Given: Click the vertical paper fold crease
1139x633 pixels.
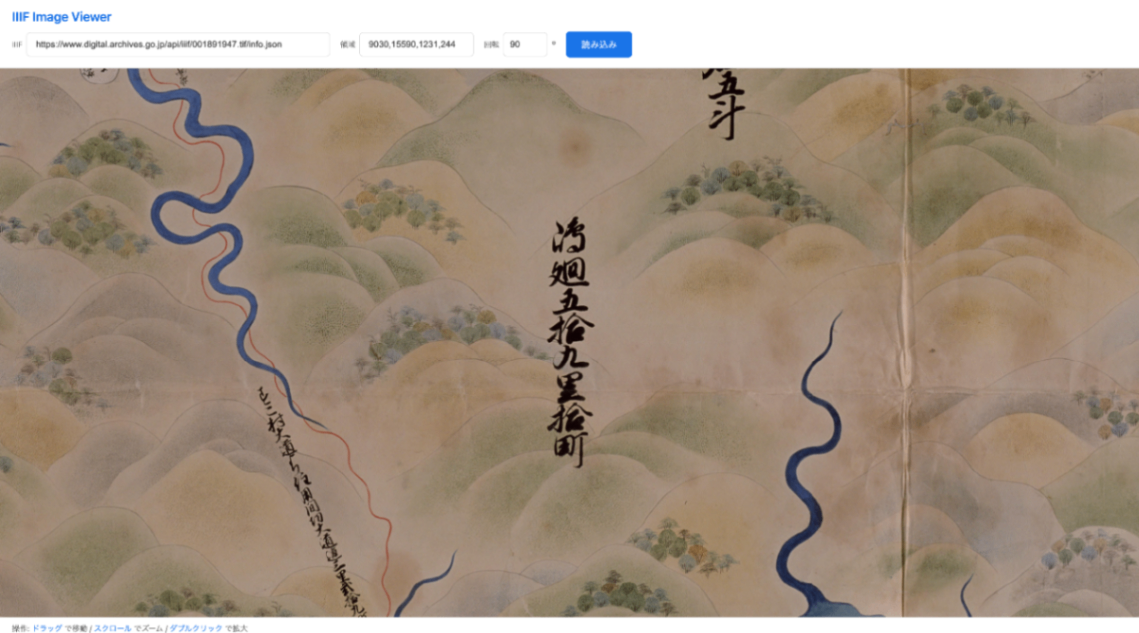Looking at the screenshot, I should click(905, 342).
